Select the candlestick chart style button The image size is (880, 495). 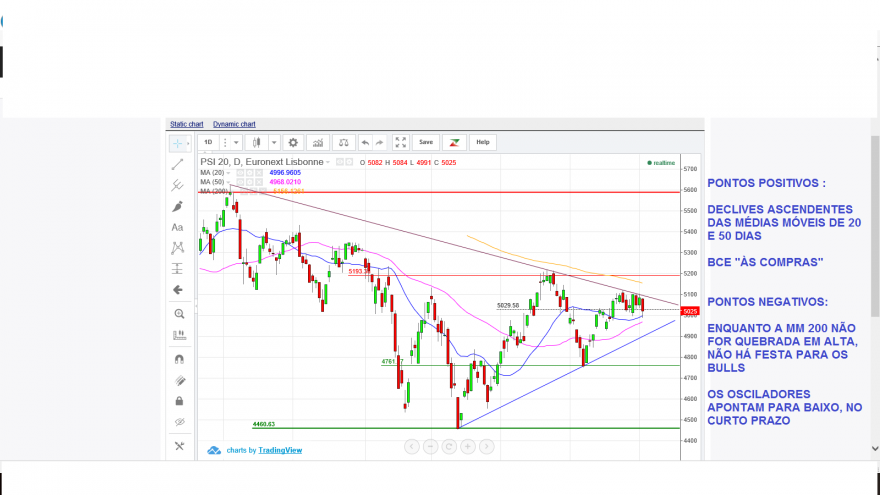point(256,143)
